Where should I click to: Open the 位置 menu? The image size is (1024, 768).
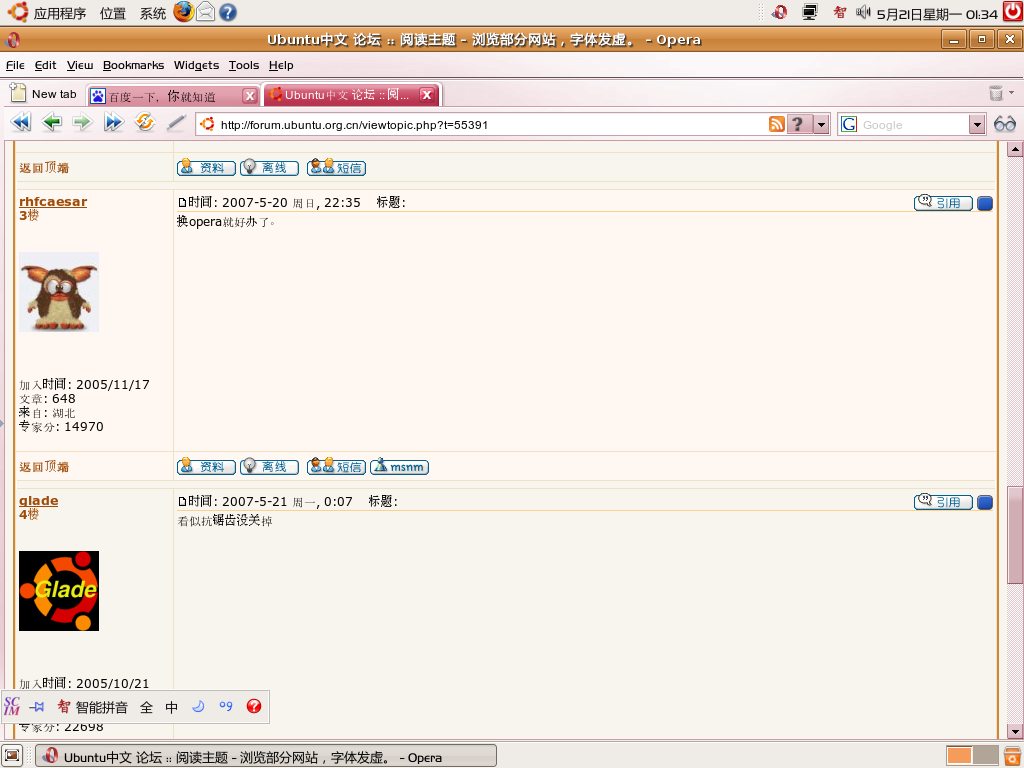coord(112,13)
